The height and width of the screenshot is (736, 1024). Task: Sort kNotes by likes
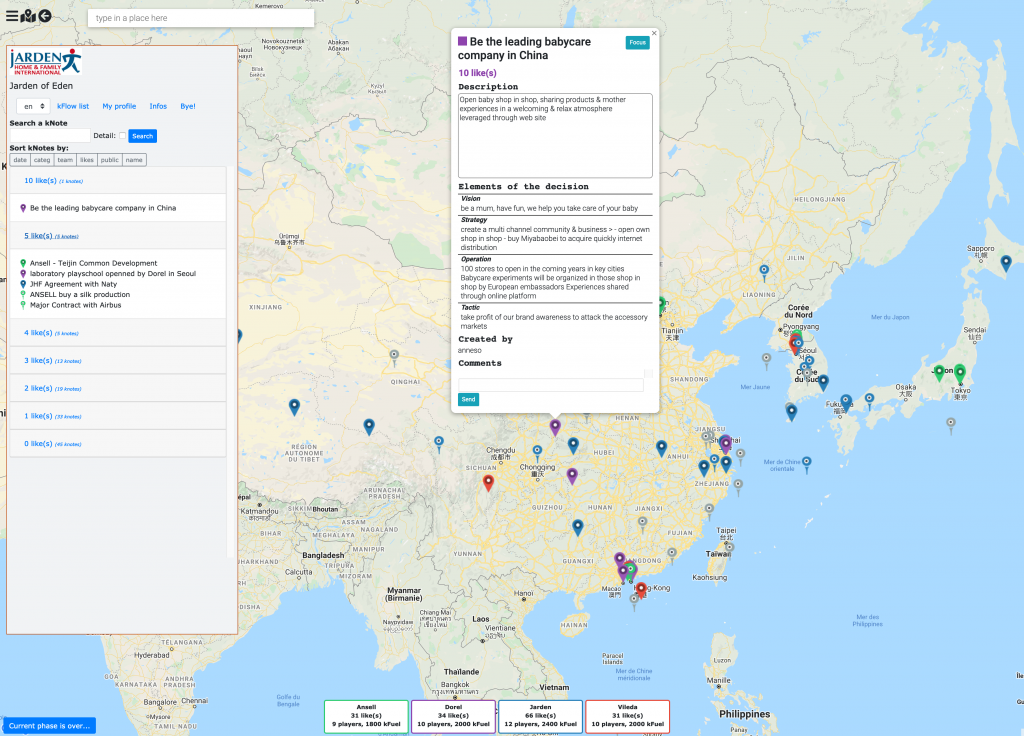tap(86, 159)
